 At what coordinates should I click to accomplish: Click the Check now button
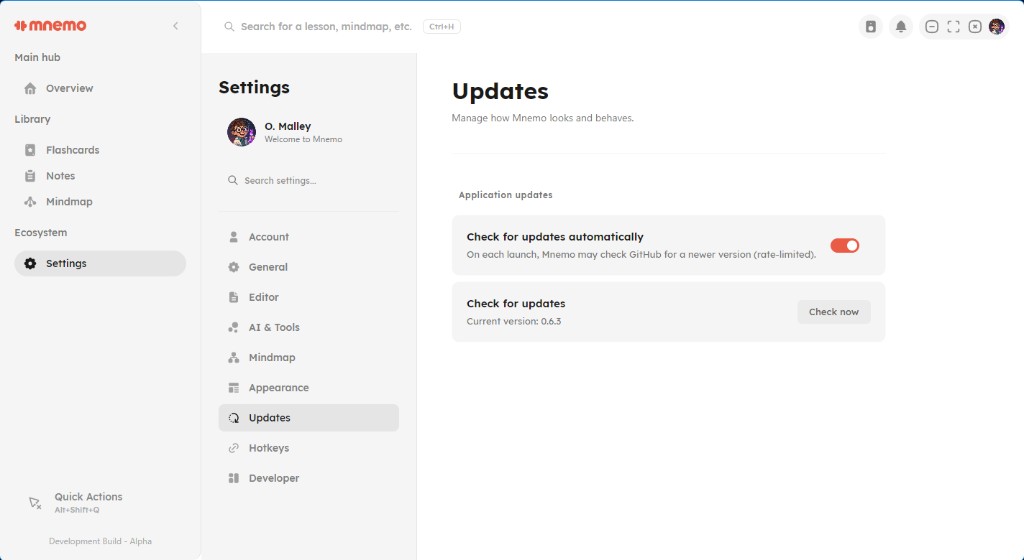coord(834,312)
